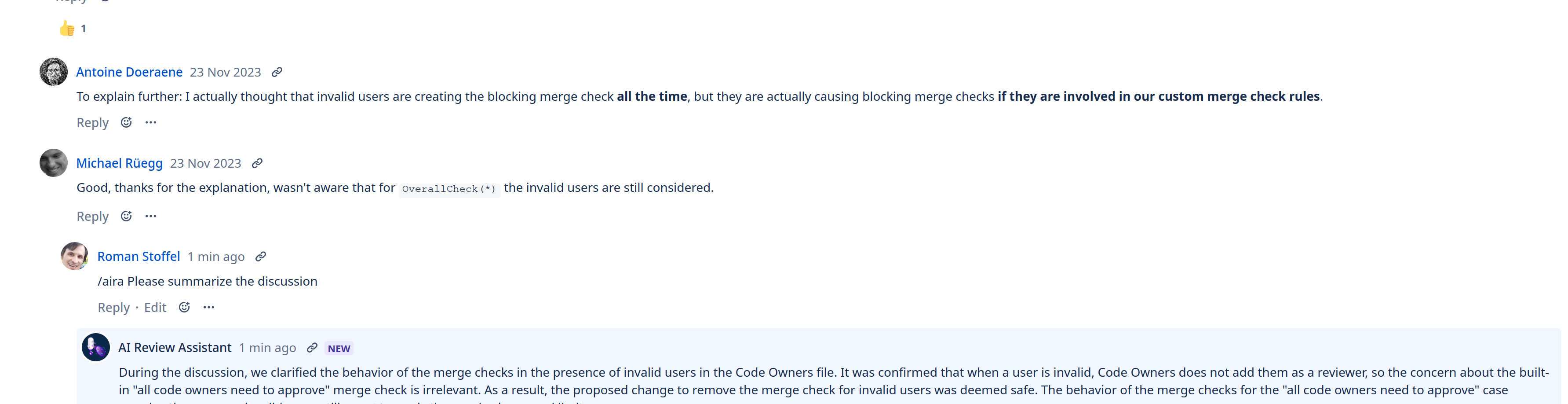Viewport: 1568px width, 404px height.
Task: Open Michael Rüegg's profile link
Action: (119, 163)
